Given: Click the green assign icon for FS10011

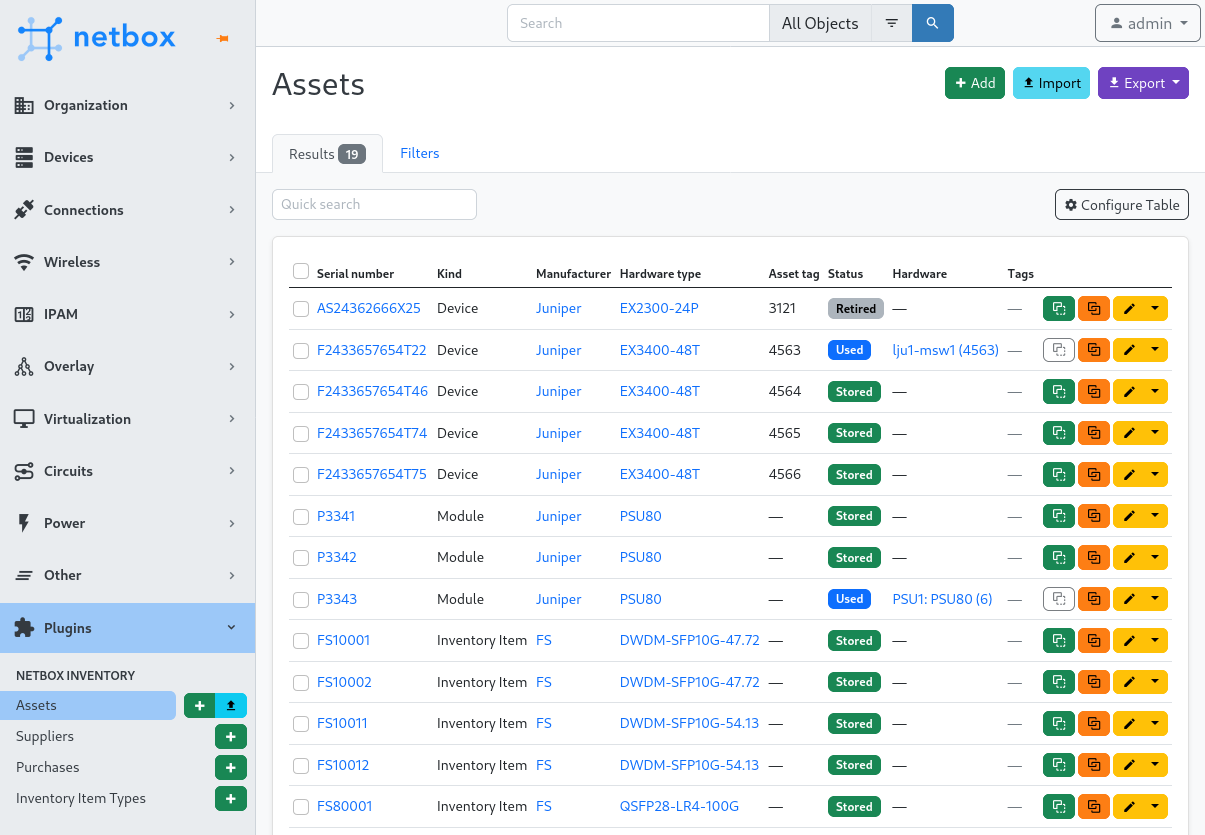Looking at the screenshot, I should pyautogui.click(x=1058, y=724).
